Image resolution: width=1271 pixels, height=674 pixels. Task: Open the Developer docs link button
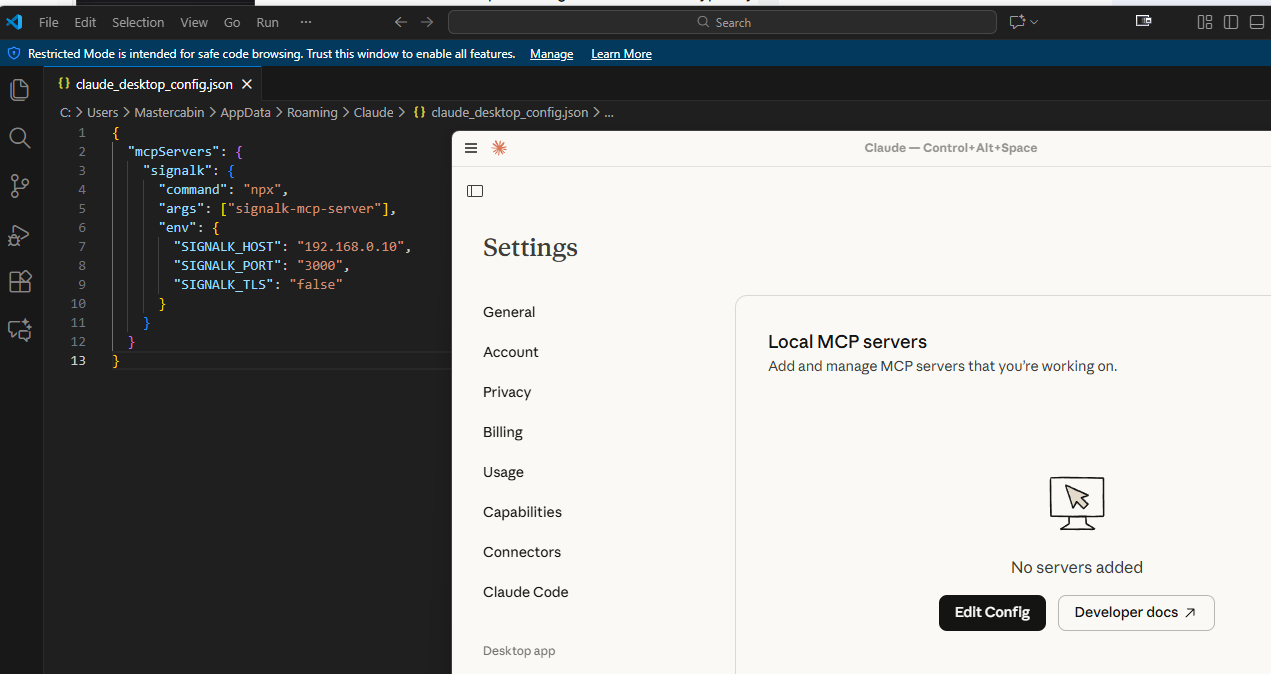click(1135, 613)
